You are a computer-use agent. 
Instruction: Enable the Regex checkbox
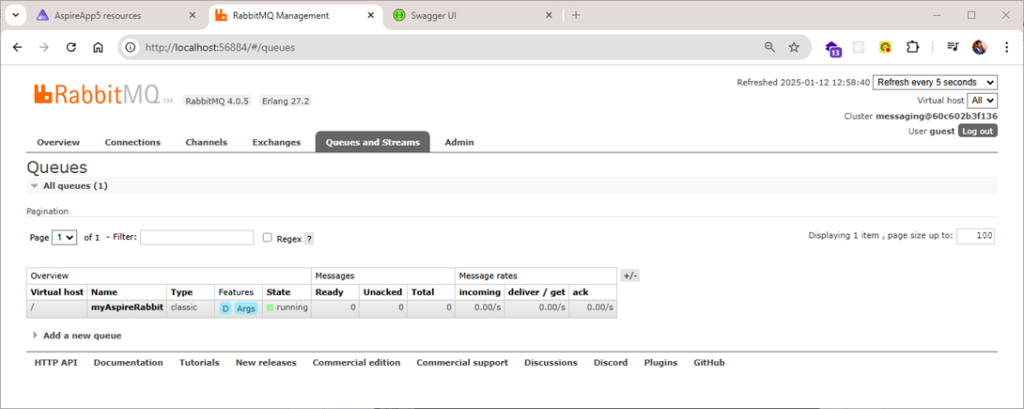[267, 238]
